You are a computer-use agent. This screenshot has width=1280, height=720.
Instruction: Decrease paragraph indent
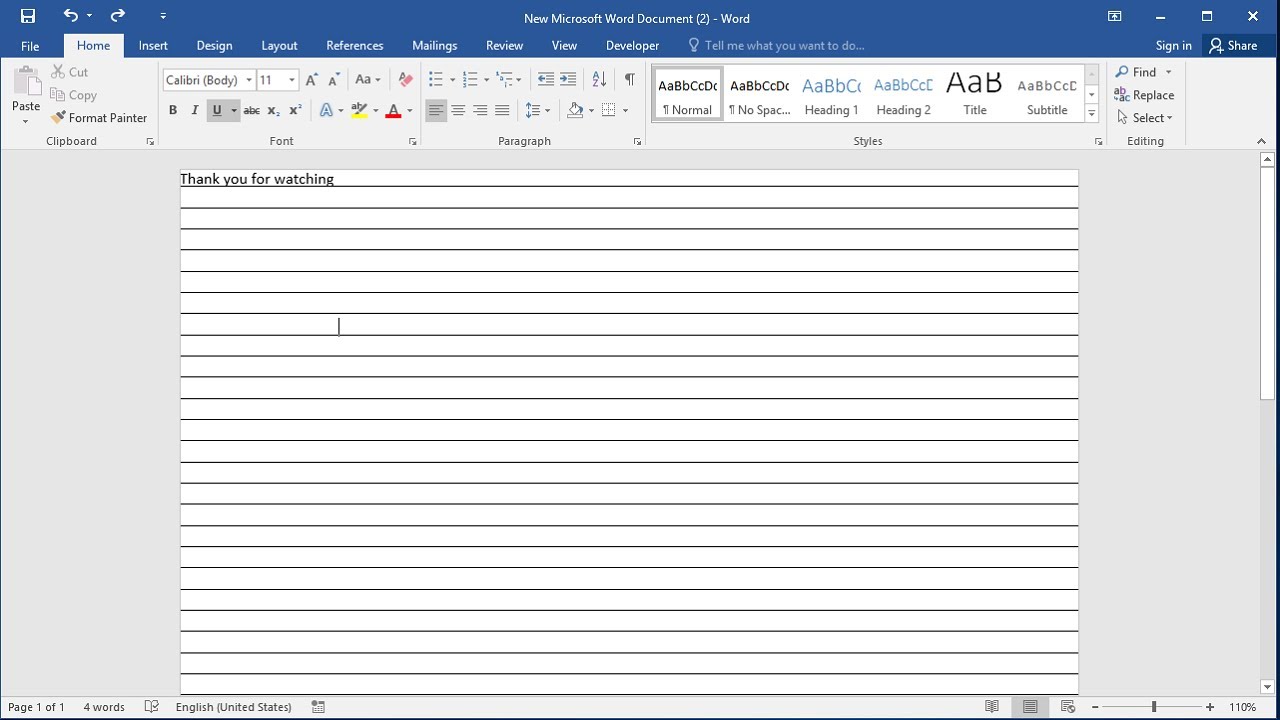coord(545,80)
